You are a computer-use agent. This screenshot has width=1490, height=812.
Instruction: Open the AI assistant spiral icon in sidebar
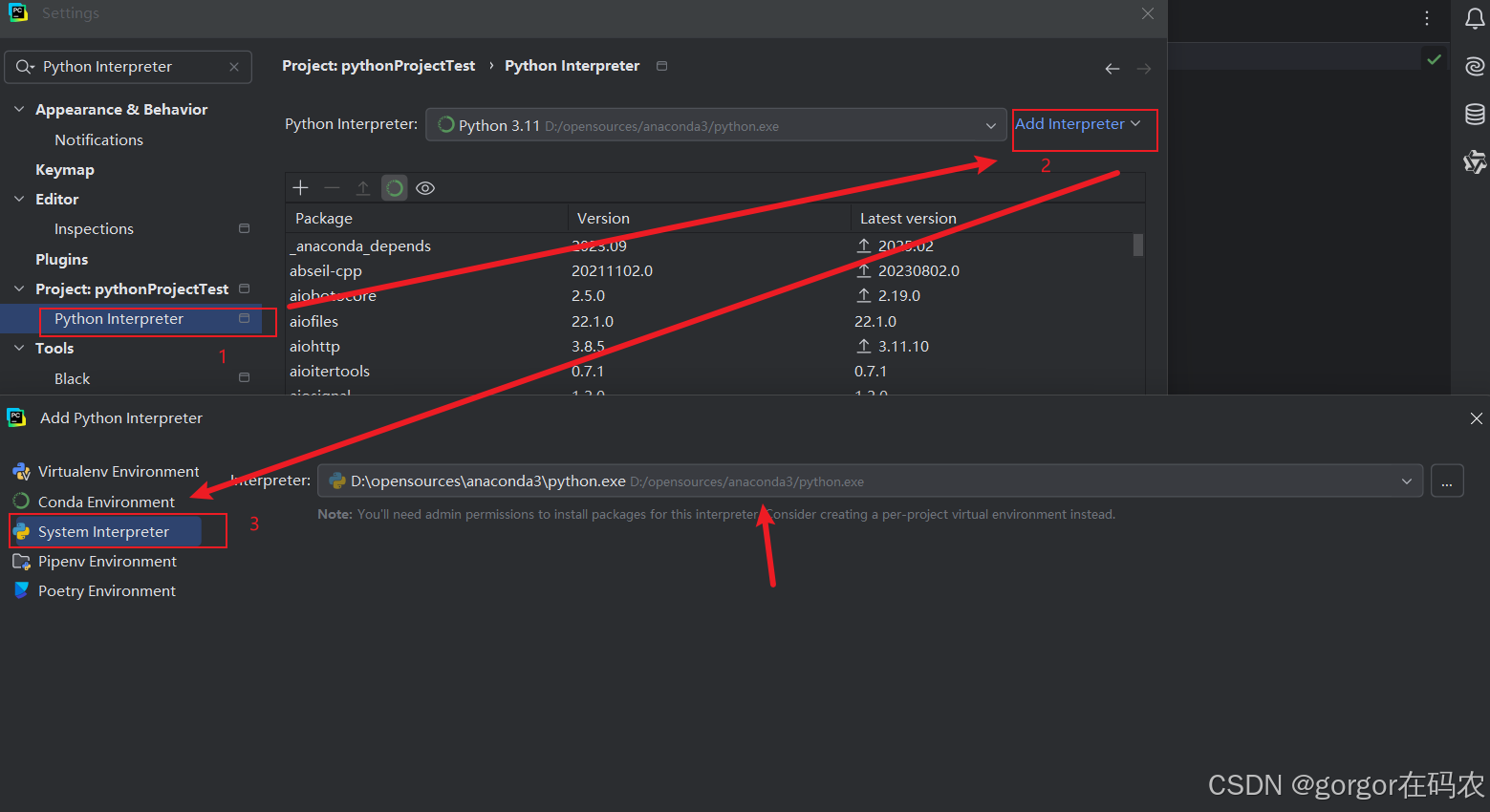coord(1475,66)
